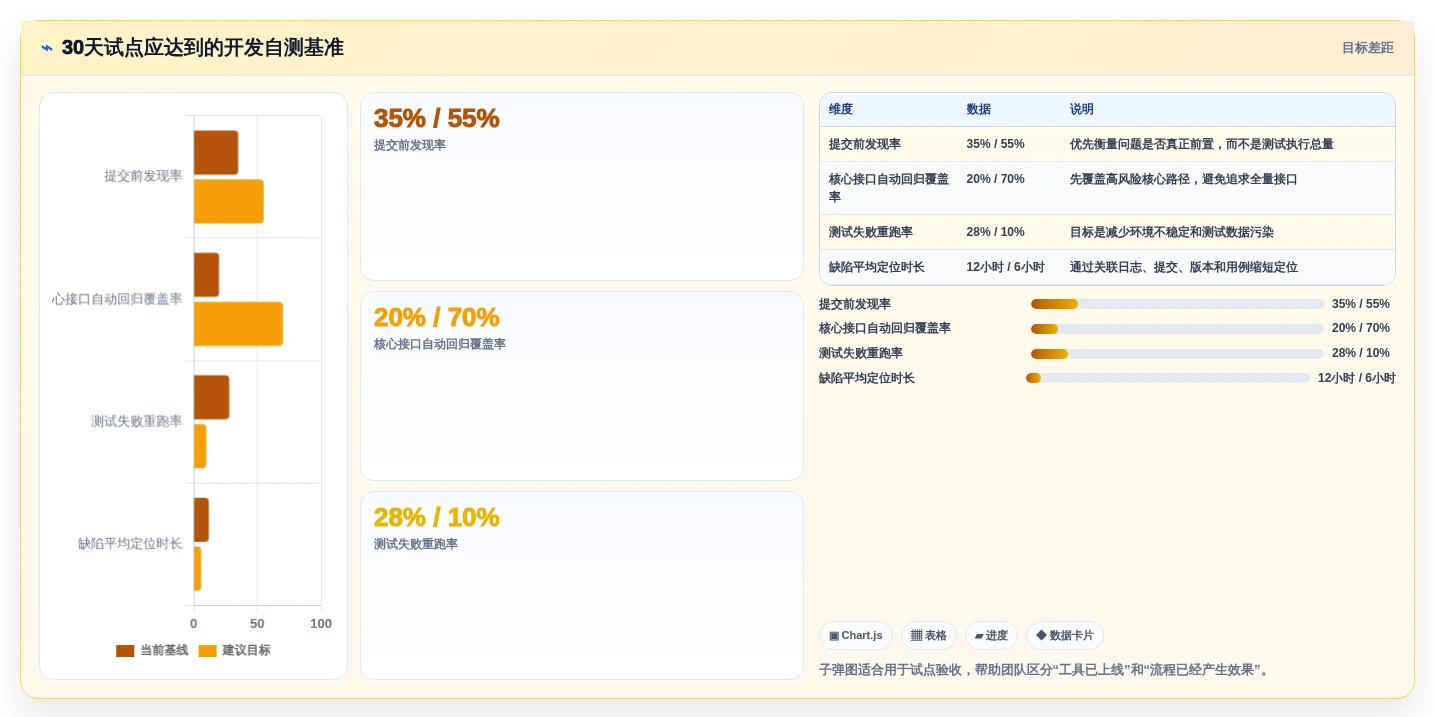This screenshot has width=1435, height=717.
Task: Open the 28% / 10% data card
Action: 582,585
